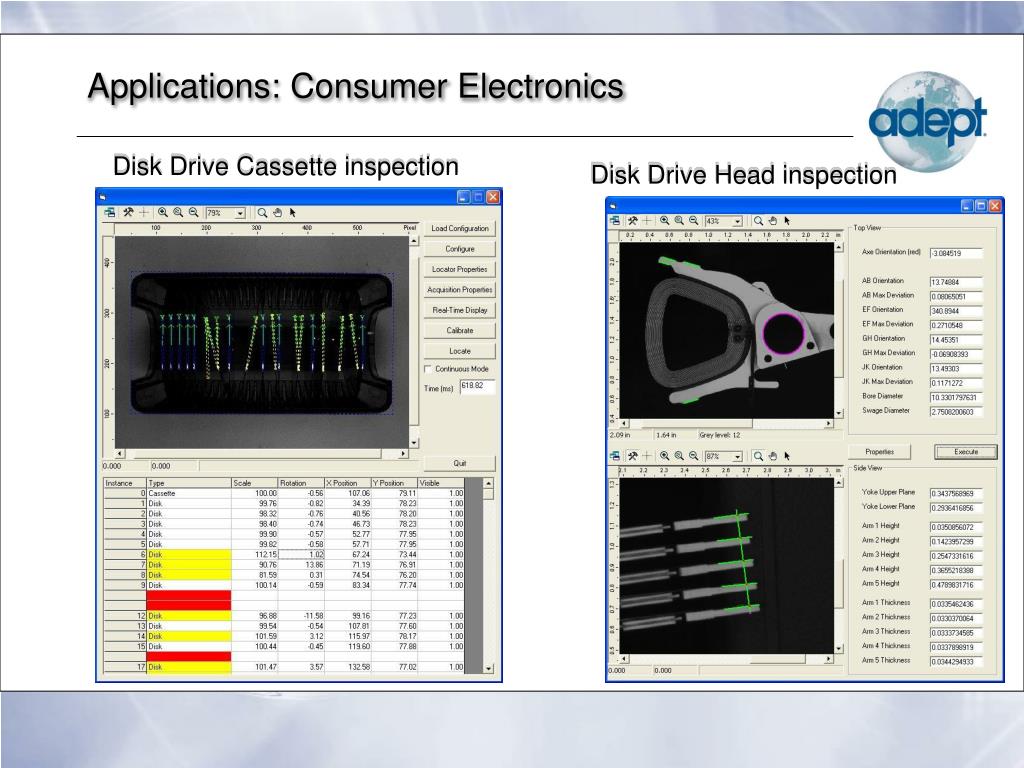Click Top View image vertical scrollbar down arrow
The image size is (1024, 768).
coord(839,413)
